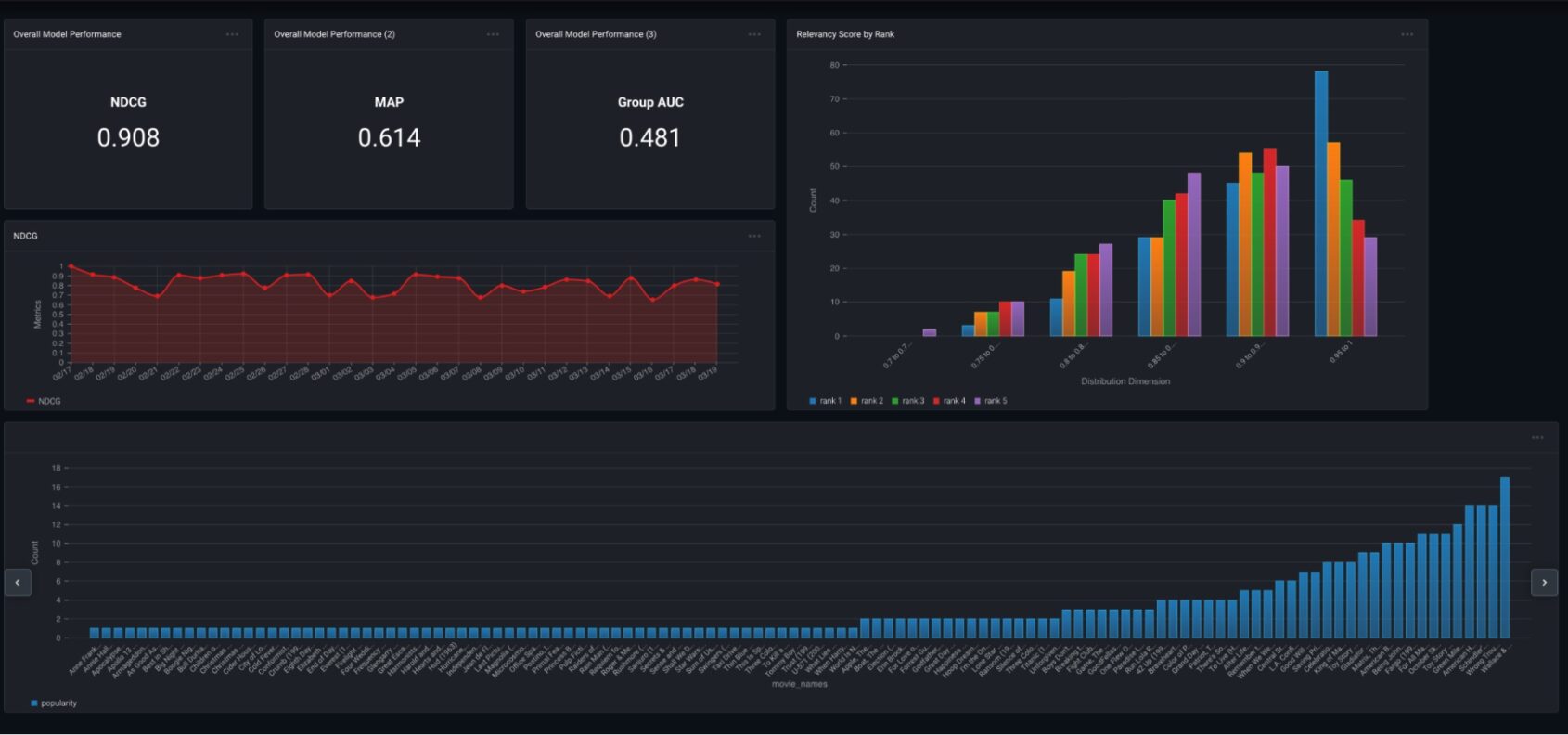Viewport: 1568px width, 735px height.
Task: Click the purple rank 5 legend swatch
Action: coord(977,401)
